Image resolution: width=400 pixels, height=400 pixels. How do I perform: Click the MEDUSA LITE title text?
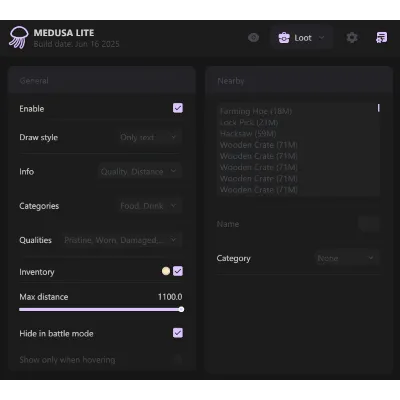tap(64, 33)
